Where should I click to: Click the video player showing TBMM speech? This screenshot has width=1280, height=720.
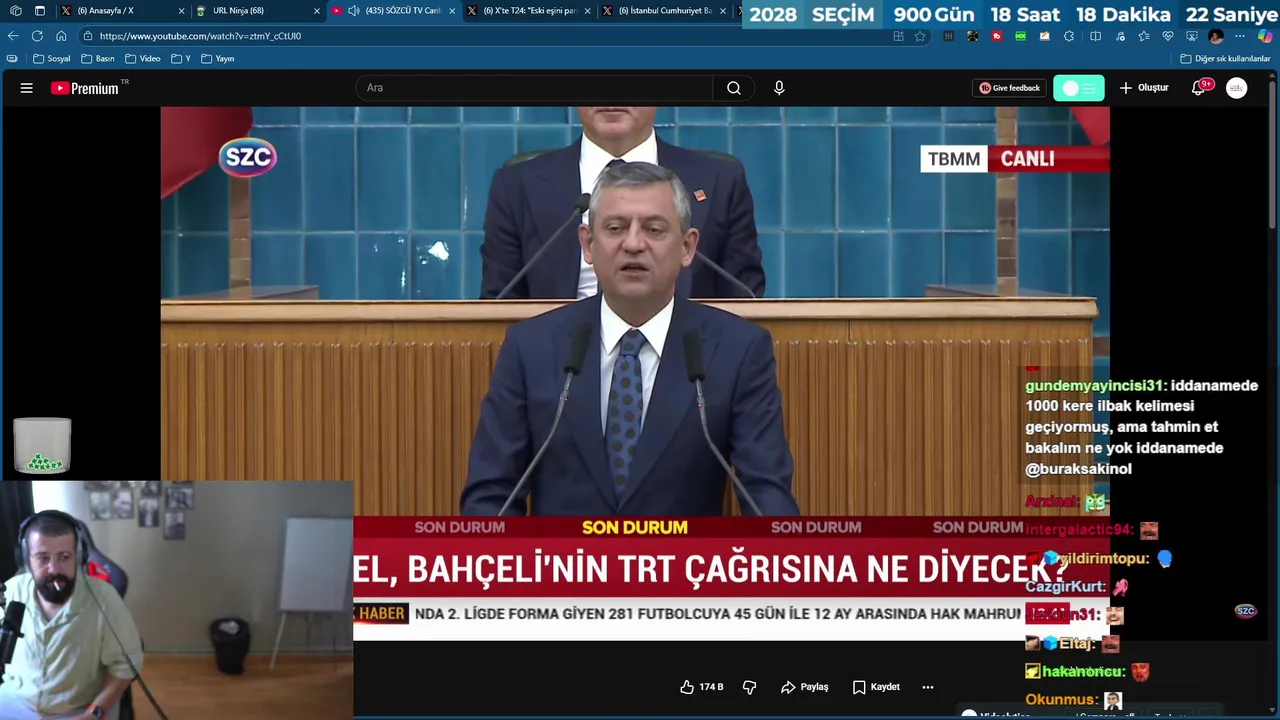click(x=635, y=373)
